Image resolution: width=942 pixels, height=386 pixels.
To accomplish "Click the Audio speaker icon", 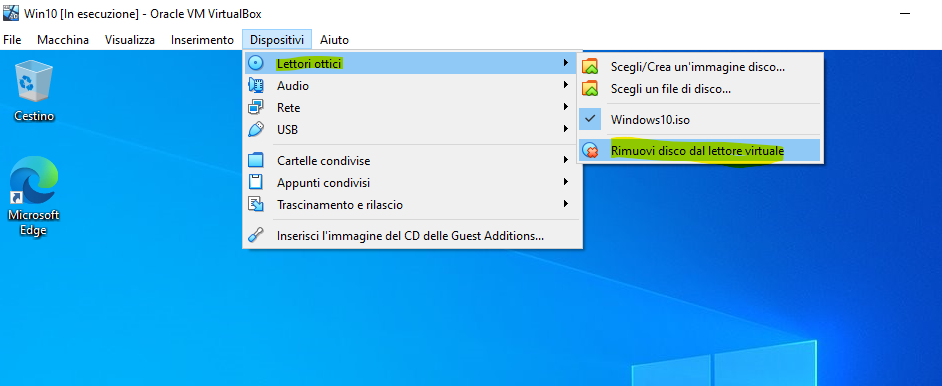I will coord(256,86).
